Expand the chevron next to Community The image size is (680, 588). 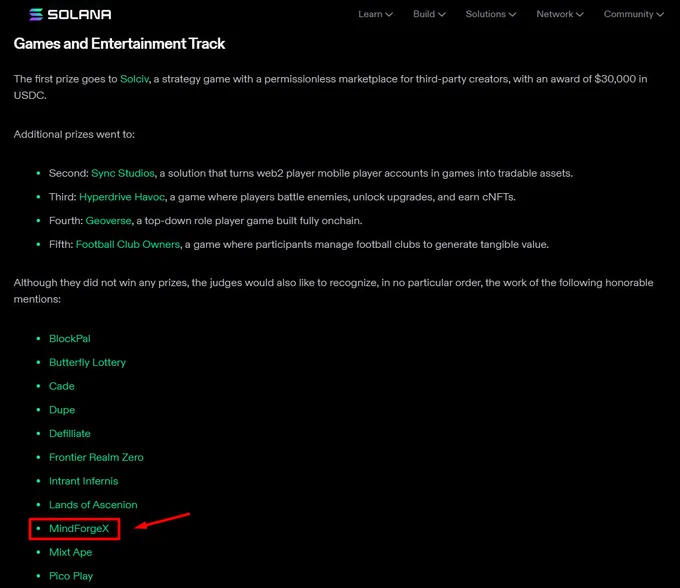tap(660, 15)
